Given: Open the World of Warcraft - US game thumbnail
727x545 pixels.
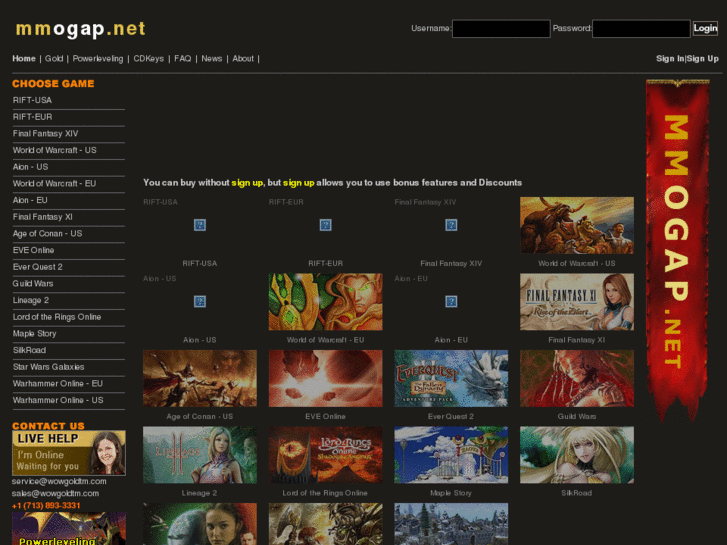Looking at the screenshot, I should pos(577,225).
